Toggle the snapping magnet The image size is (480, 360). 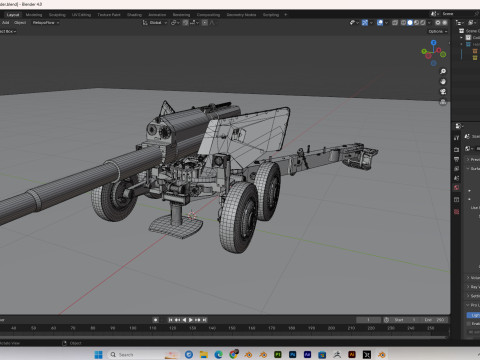(x=186, y=23)
